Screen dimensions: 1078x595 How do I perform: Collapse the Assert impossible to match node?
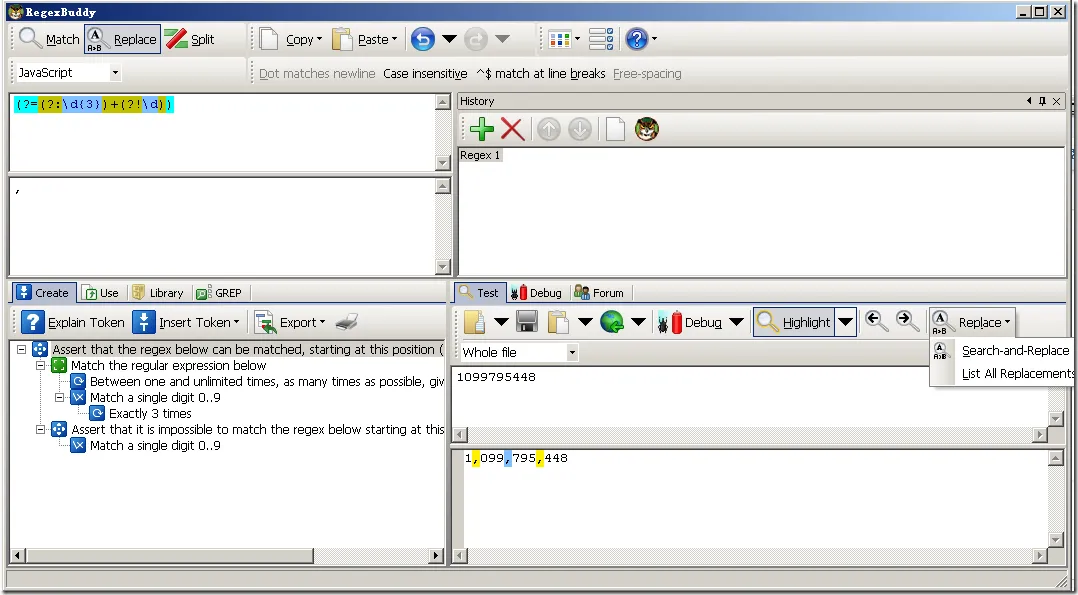point(41,429)
